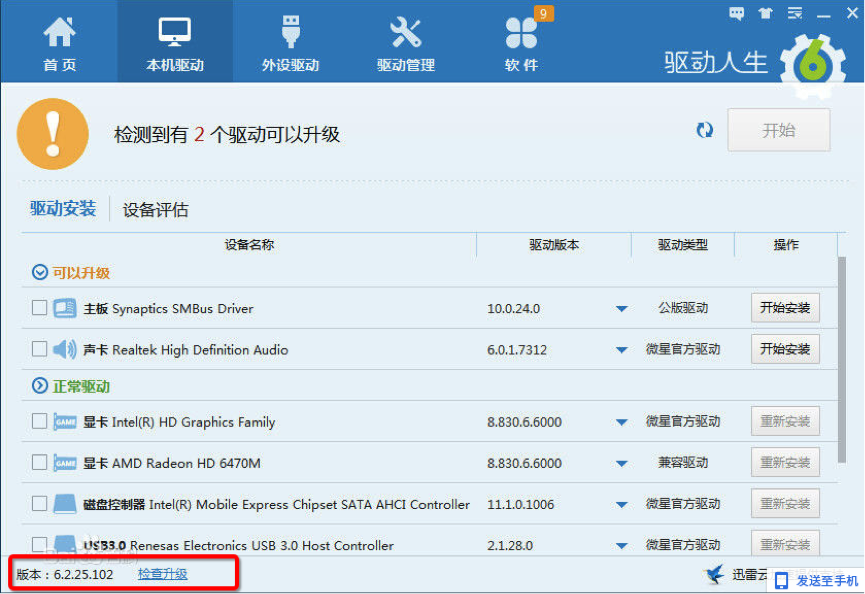The width and height of the screenshot is (865, 594).
Task: Open the 外设驱动 USB device icon
Action: [290, 32]
